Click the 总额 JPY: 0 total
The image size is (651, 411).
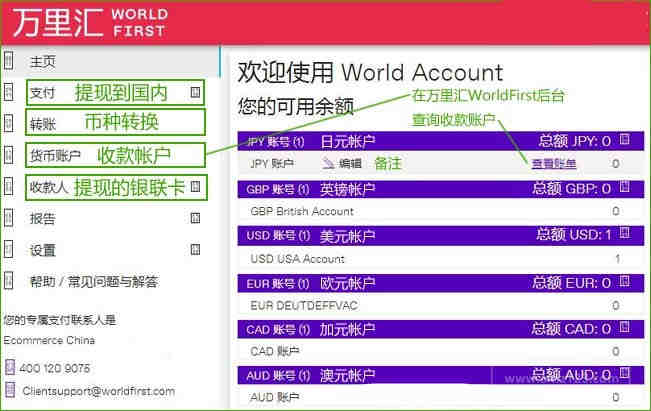pos(575,141)
